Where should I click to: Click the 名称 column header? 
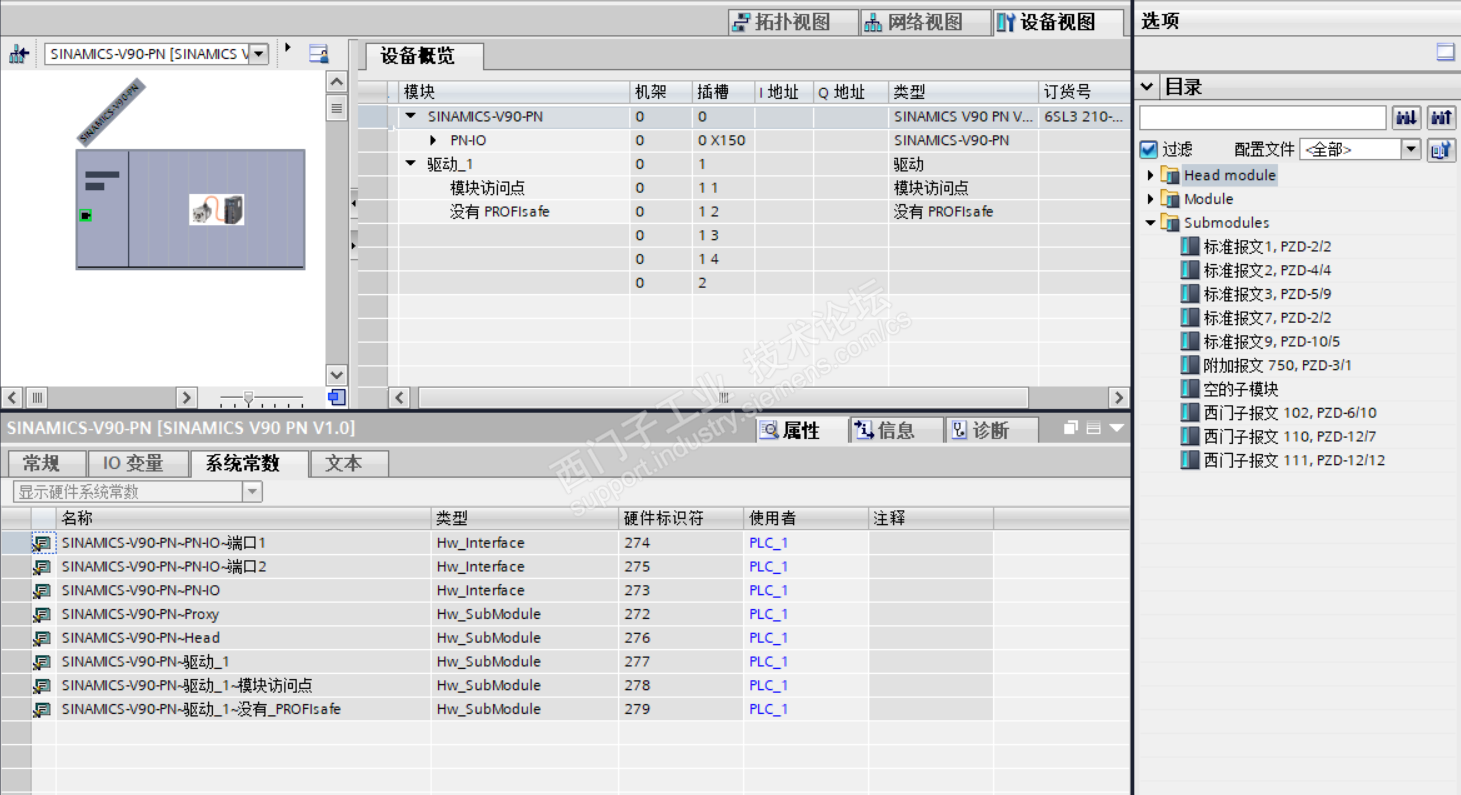[243, 518]
